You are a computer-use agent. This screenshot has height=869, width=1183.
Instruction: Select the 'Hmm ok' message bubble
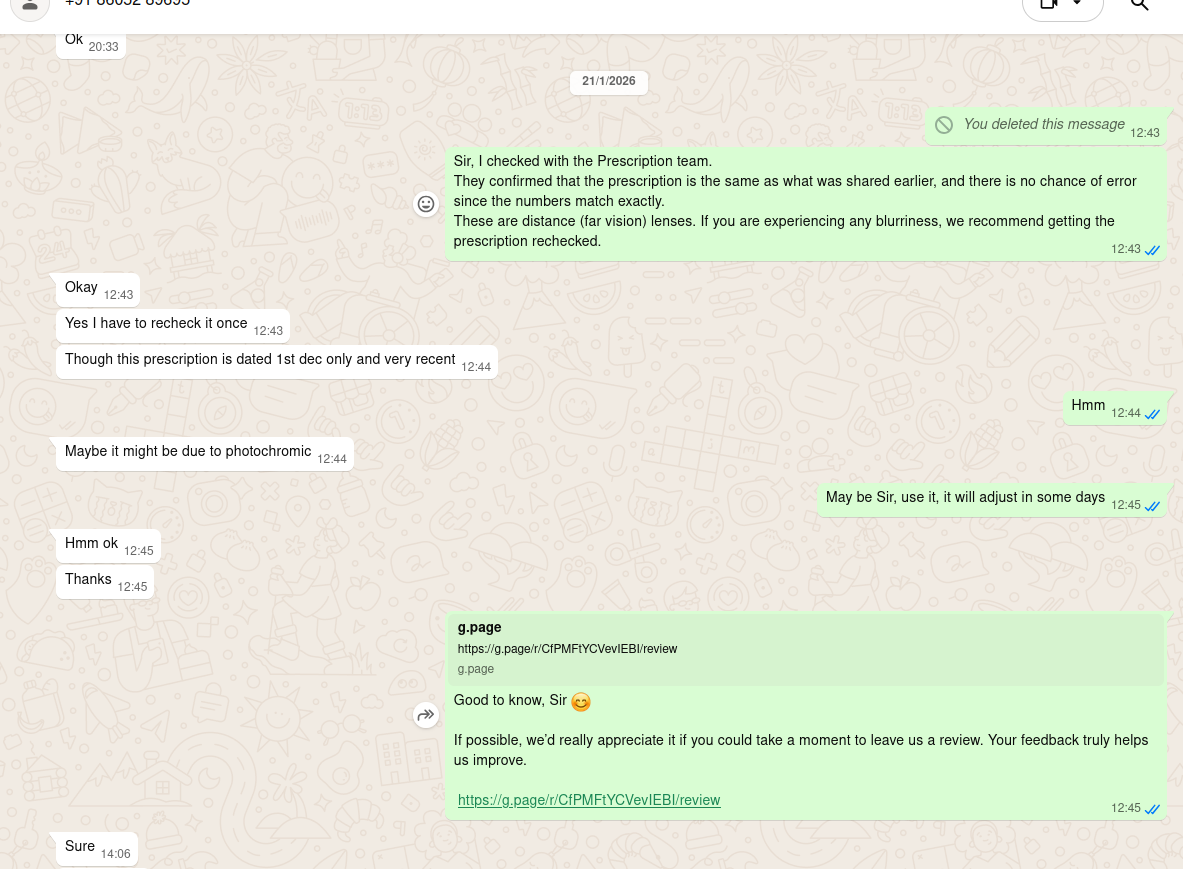pos(108,545)
